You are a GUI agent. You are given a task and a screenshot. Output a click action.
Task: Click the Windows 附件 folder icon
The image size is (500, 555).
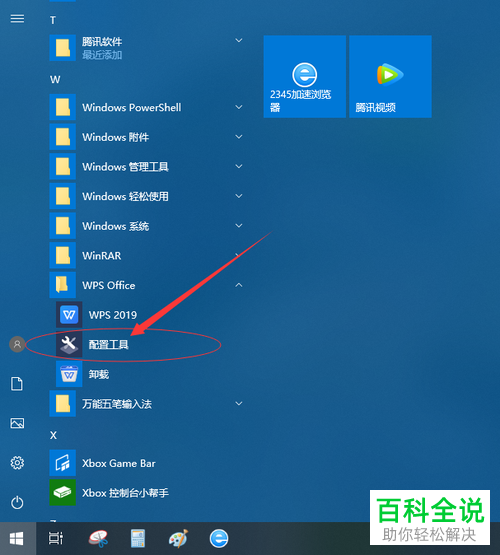click(x=63, y=137)
